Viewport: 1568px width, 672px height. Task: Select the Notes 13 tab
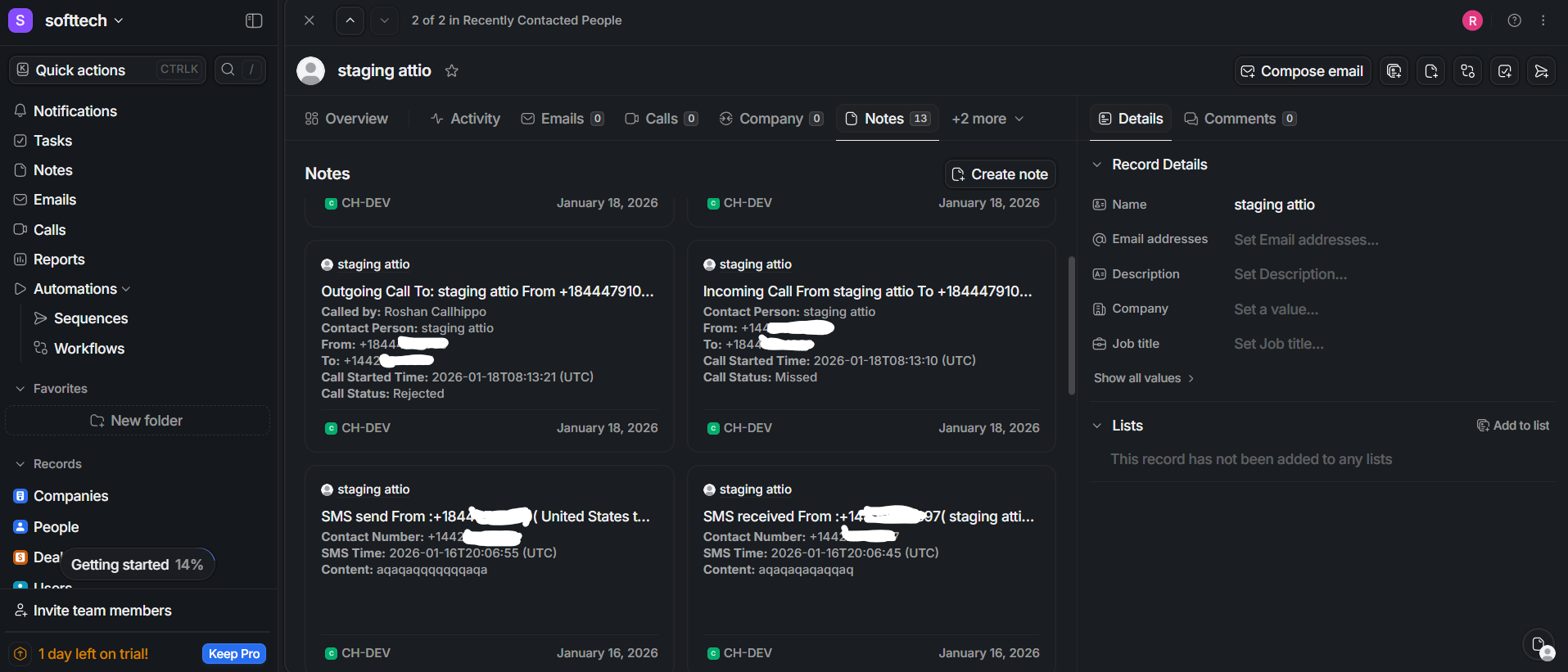coord(888,119)
